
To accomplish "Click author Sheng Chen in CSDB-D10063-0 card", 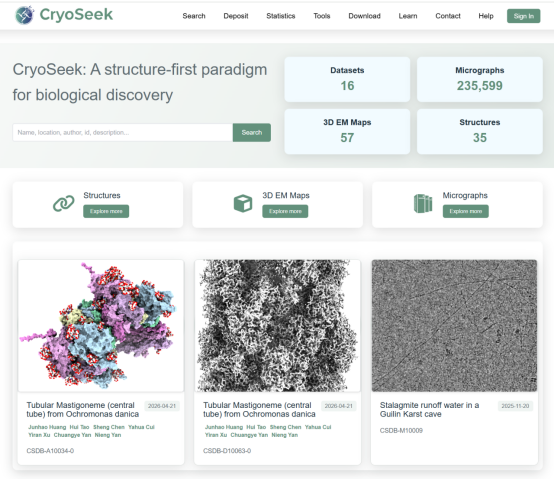I will click(x=285, y=427).
